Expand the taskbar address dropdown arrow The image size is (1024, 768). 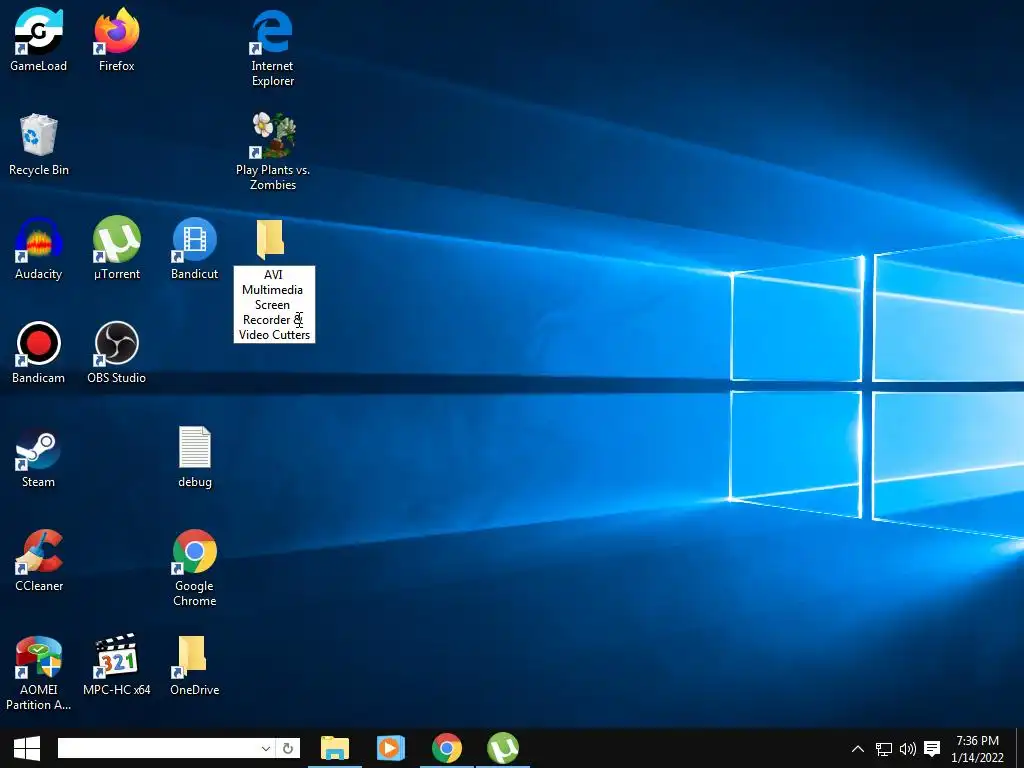point(266,748)
